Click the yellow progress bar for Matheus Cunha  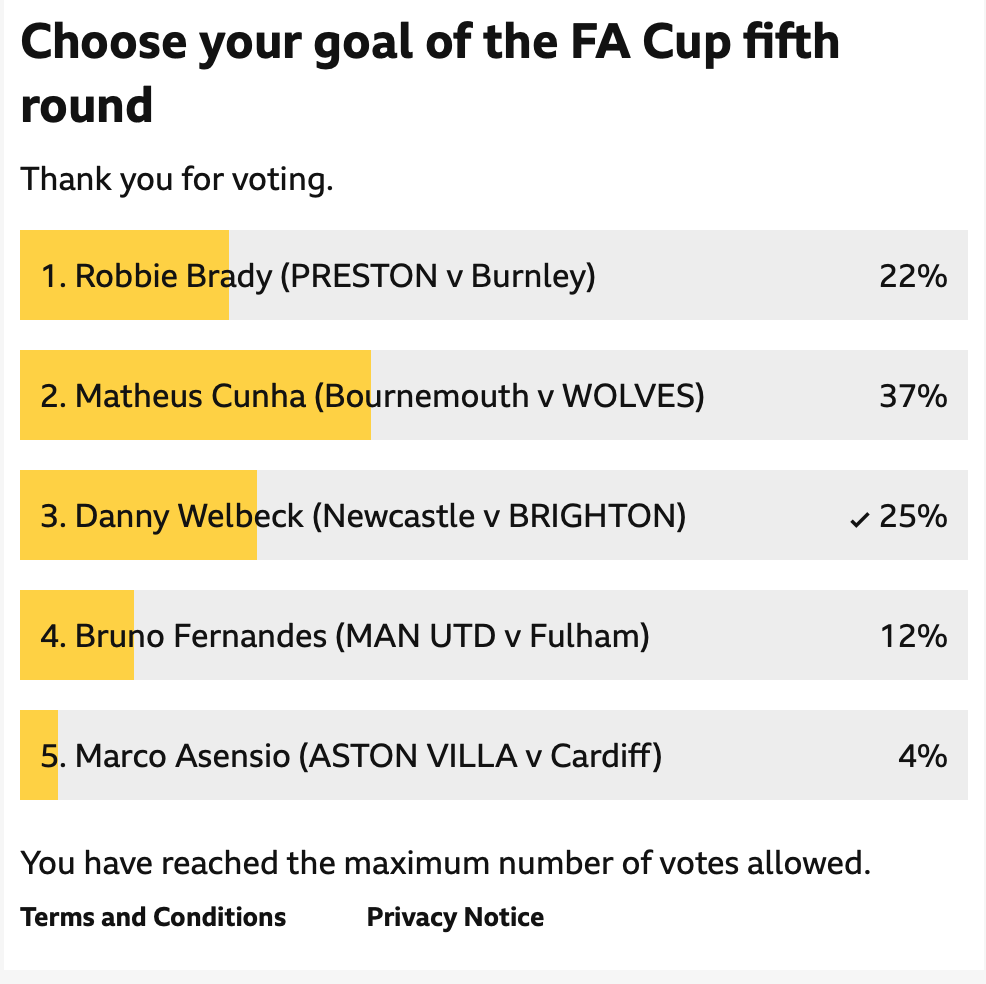pyautogui.click(x=196, y=395)
